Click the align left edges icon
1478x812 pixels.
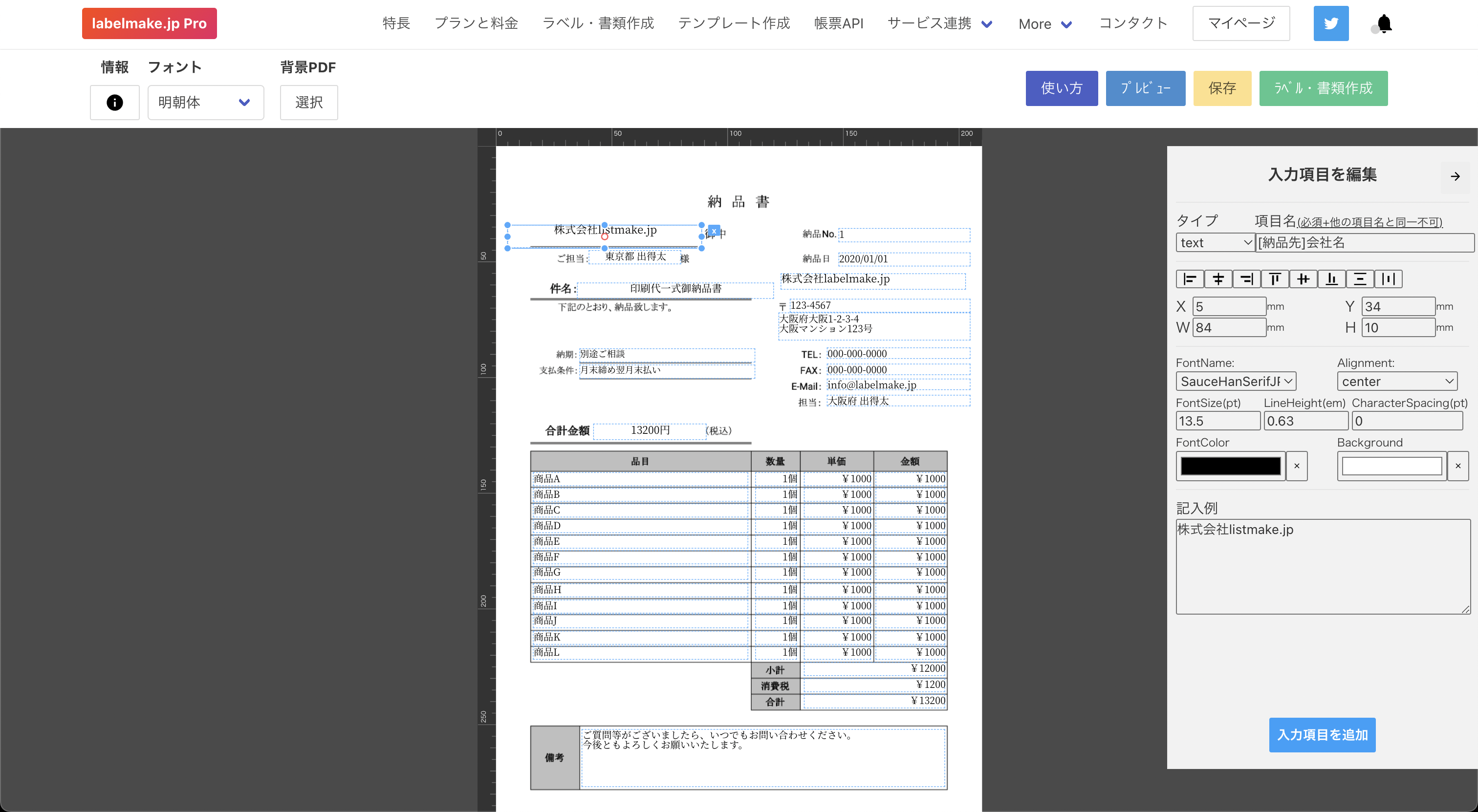(x=1190, y=279)
